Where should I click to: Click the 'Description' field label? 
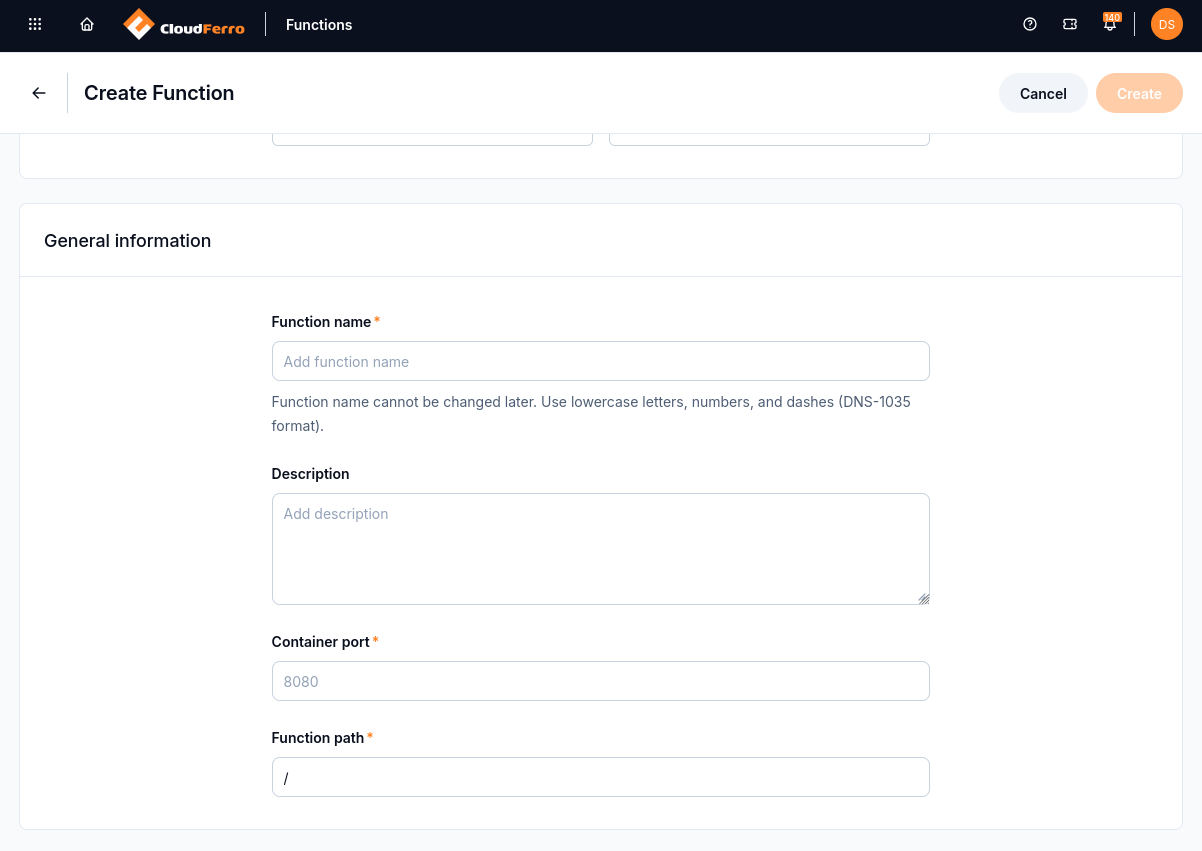coord(311,474)
